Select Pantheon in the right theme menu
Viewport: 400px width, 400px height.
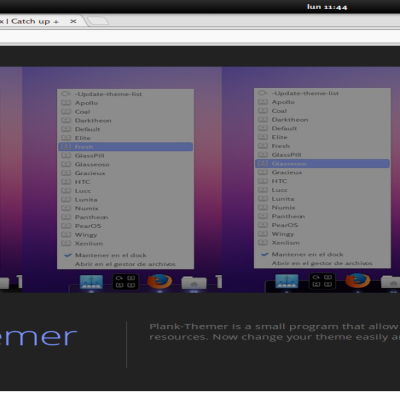tap(322, 216)
